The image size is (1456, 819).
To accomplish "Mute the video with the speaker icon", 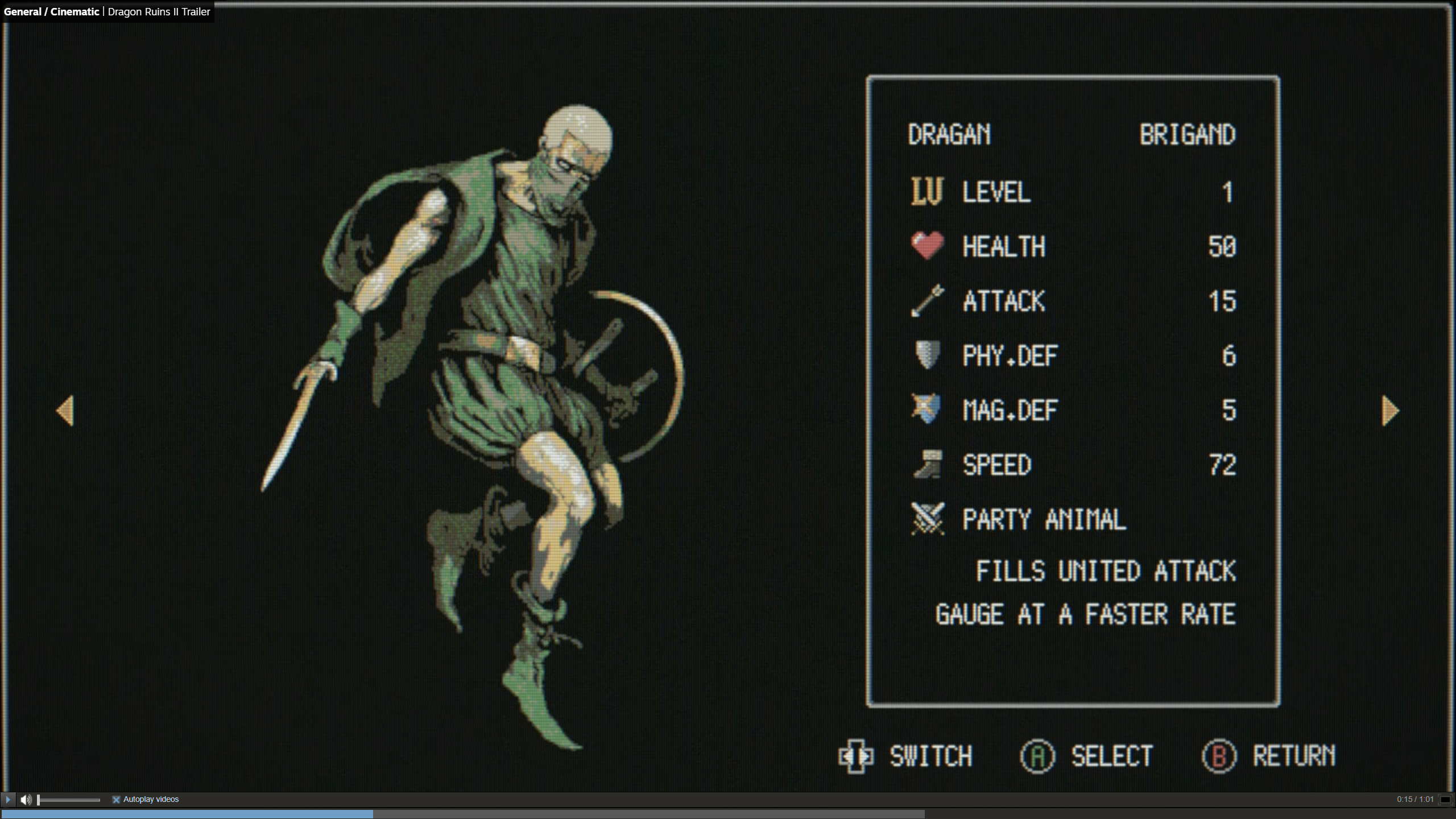I will (x=26, y=800).
